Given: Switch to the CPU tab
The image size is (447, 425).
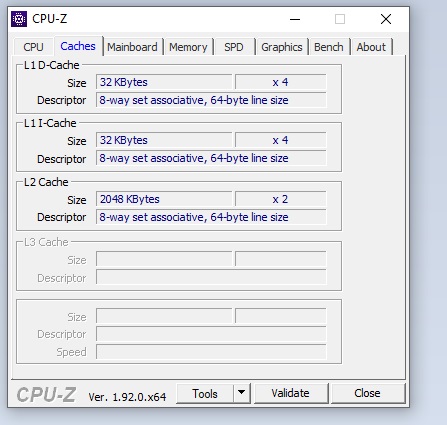Looking at the screenshot, I should coord(33,47).
